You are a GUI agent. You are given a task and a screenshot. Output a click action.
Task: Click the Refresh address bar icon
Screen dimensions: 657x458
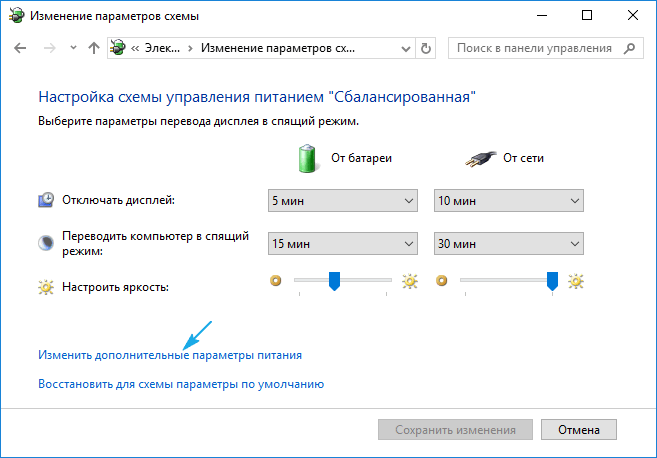point(427,48)
